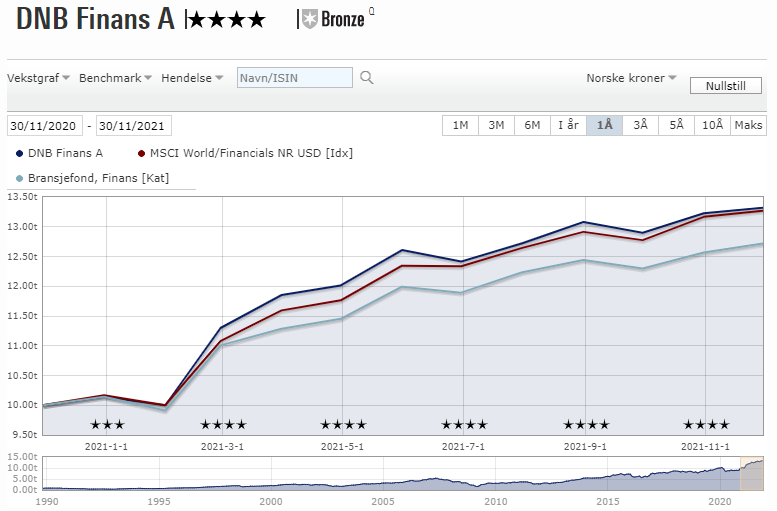Toggle the DNB Finans A legend label
This screenshot has width=777, height=511.
pos(65,153)
